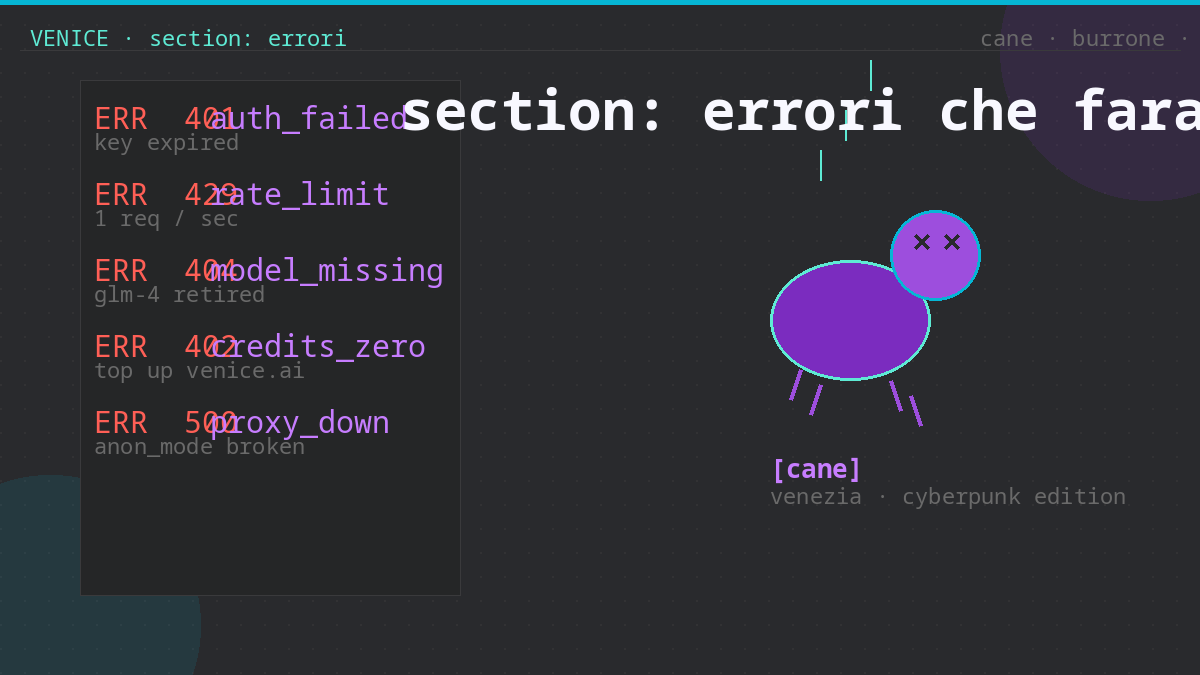Click the dog's rear leg lines

click(x=906, y=403)
